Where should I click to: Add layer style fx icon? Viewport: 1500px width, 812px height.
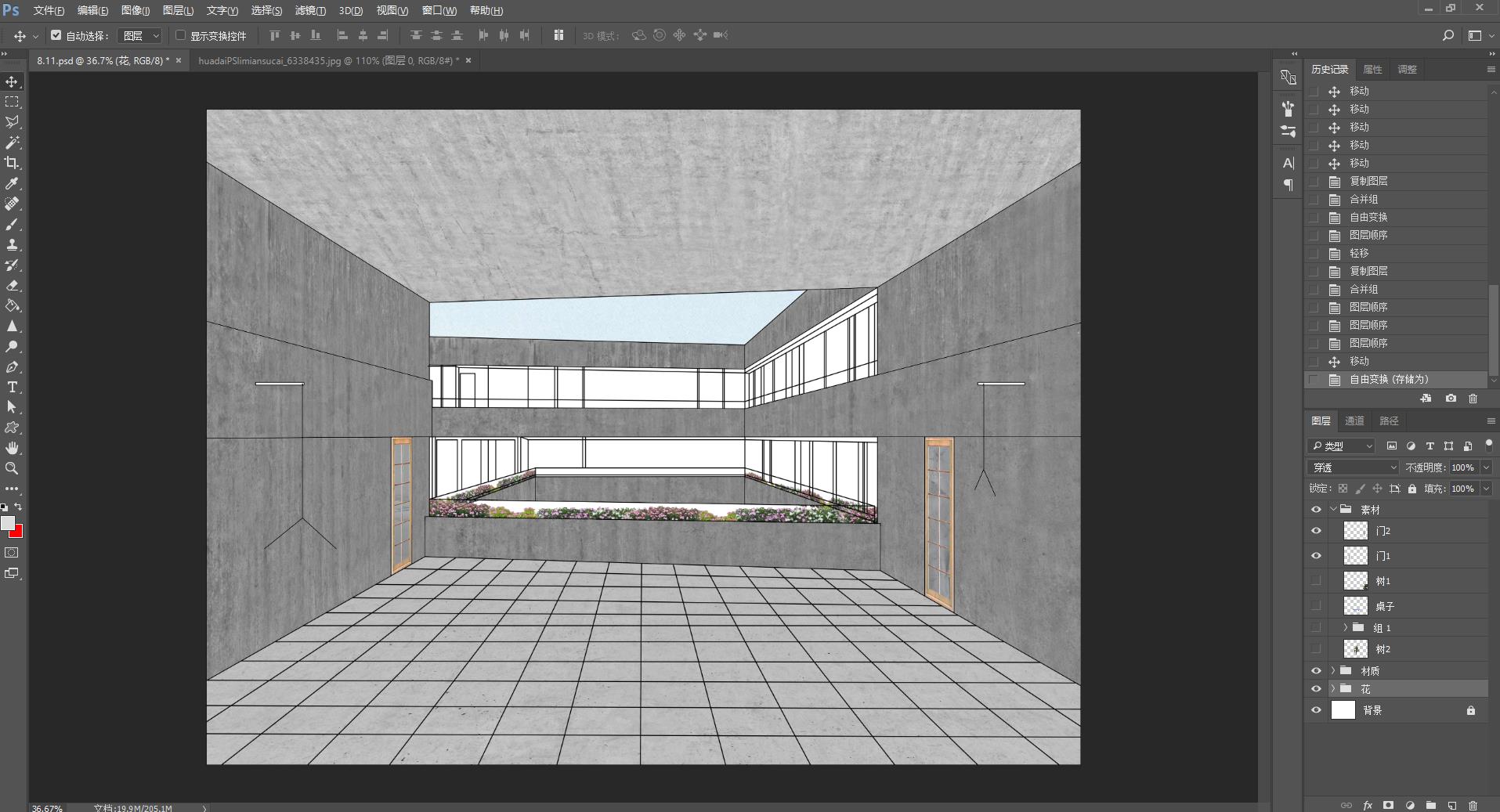point(1368,805)
